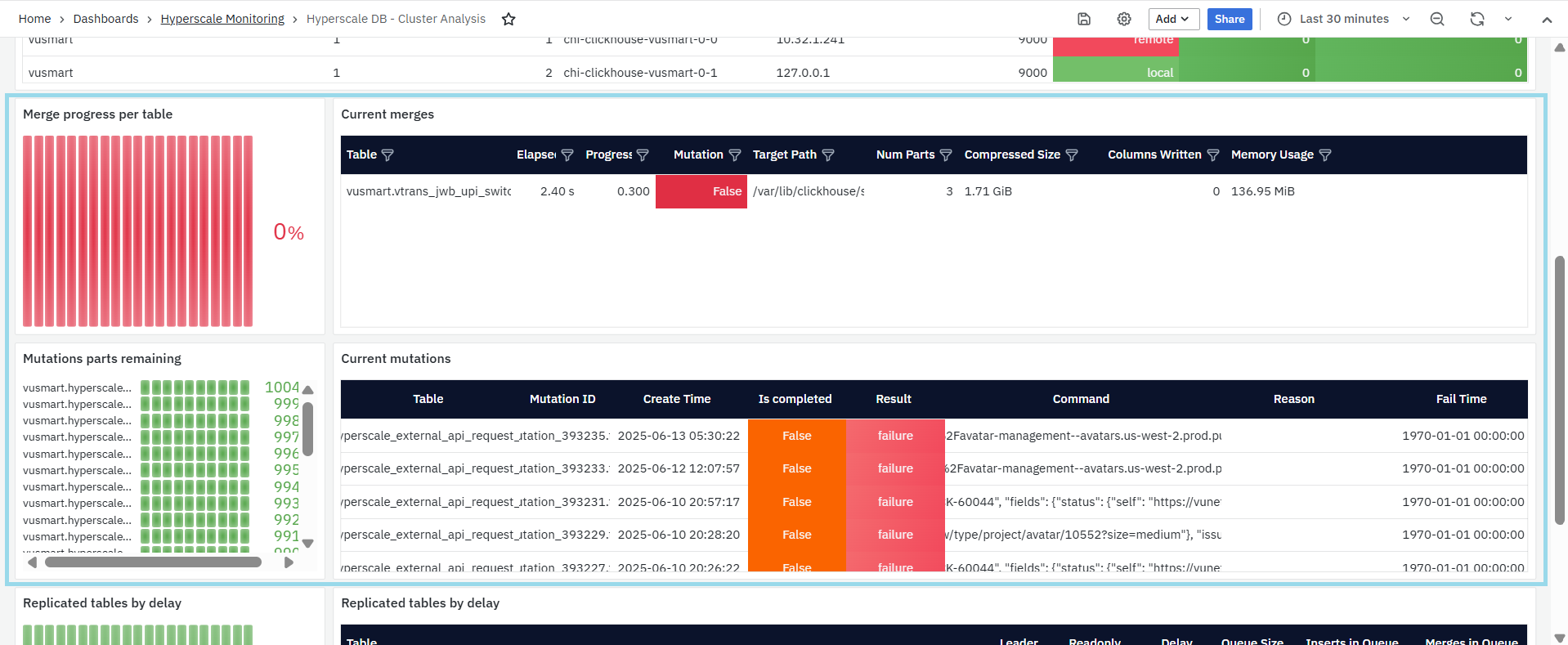1568x645 pixels.
Task: Filter the Memory Usage column
Action: tap(1325, 155)
